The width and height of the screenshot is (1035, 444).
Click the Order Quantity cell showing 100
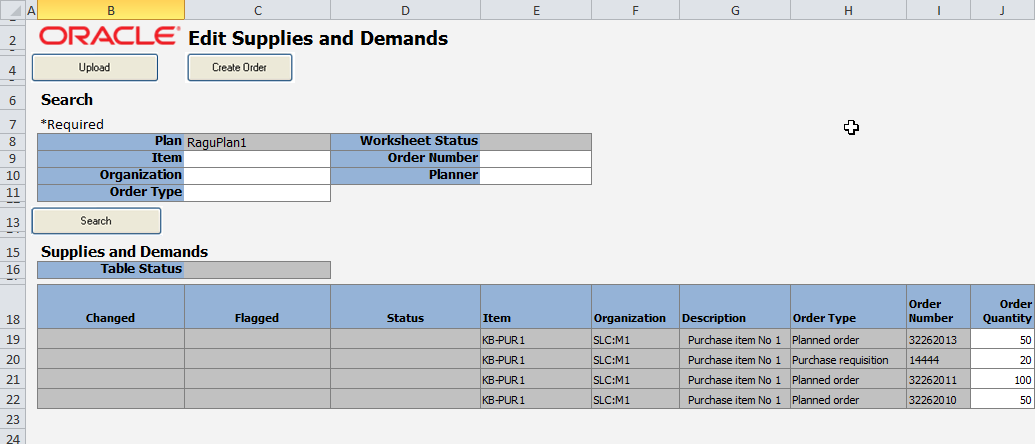[x=1002, y=381]
